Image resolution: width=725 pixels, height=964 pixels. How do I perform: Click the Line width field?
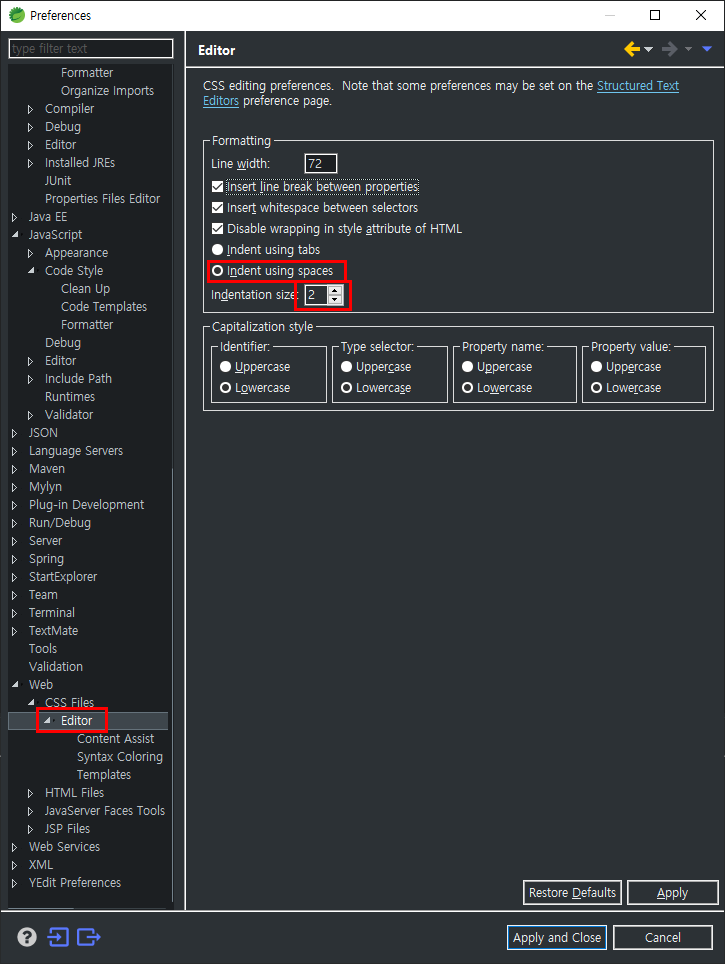tap(320, 164)
